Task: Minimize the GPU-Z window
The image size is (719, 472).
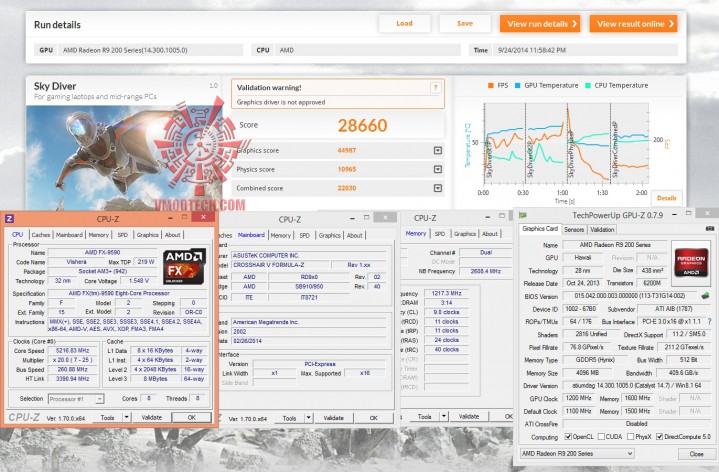Action: click(x=674, y=214)
